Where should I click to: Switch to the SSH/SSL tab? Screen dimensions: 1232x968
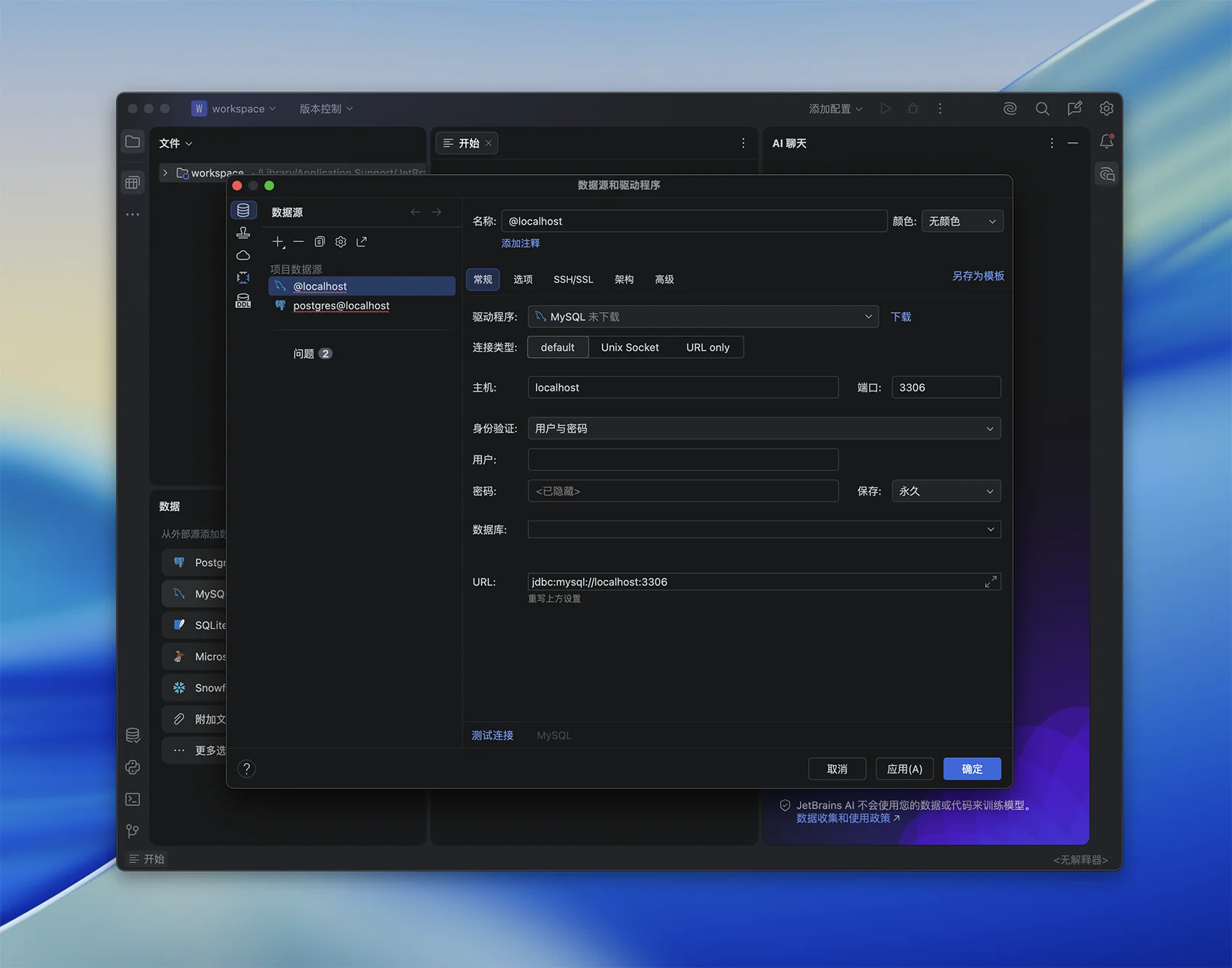point(573,280)
